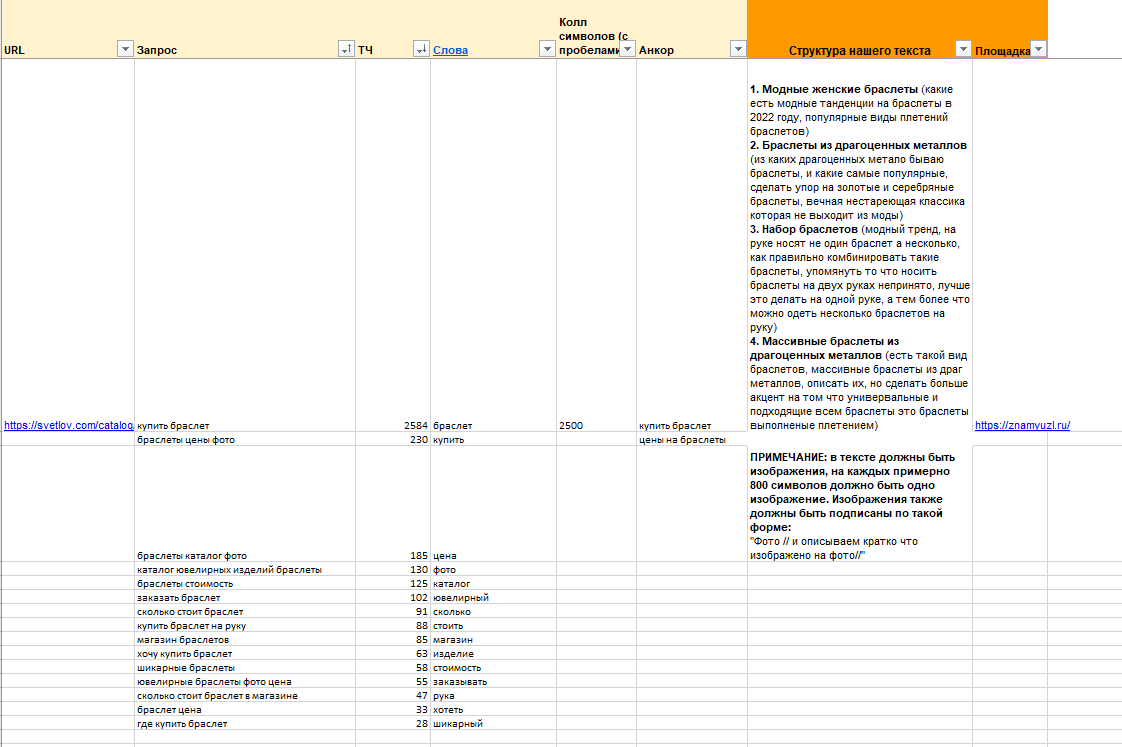Select the Запрос header cell
The width and height of the screenshot is (1122, 747).
(x=245, y=29)
